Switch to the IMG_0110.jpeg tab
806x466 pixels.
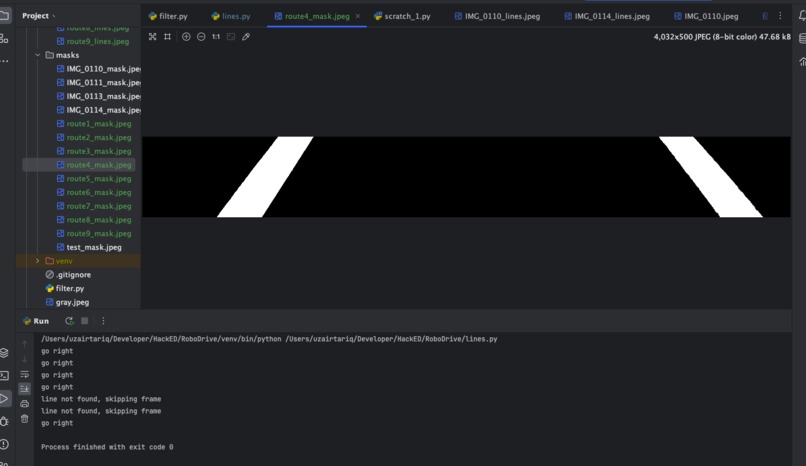click(x=706, y=16)
